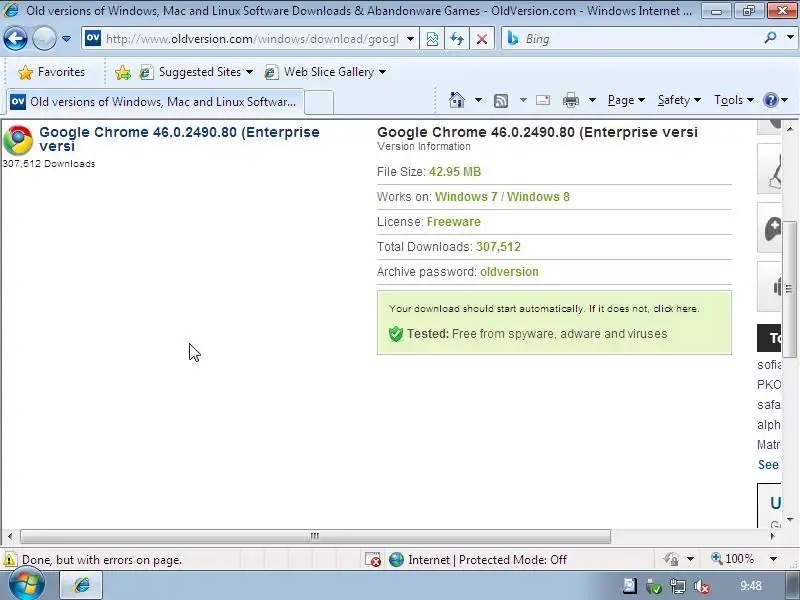800x600 pixels.
Task: Click the 42.95 MB file size value
Action: [455, 172]
